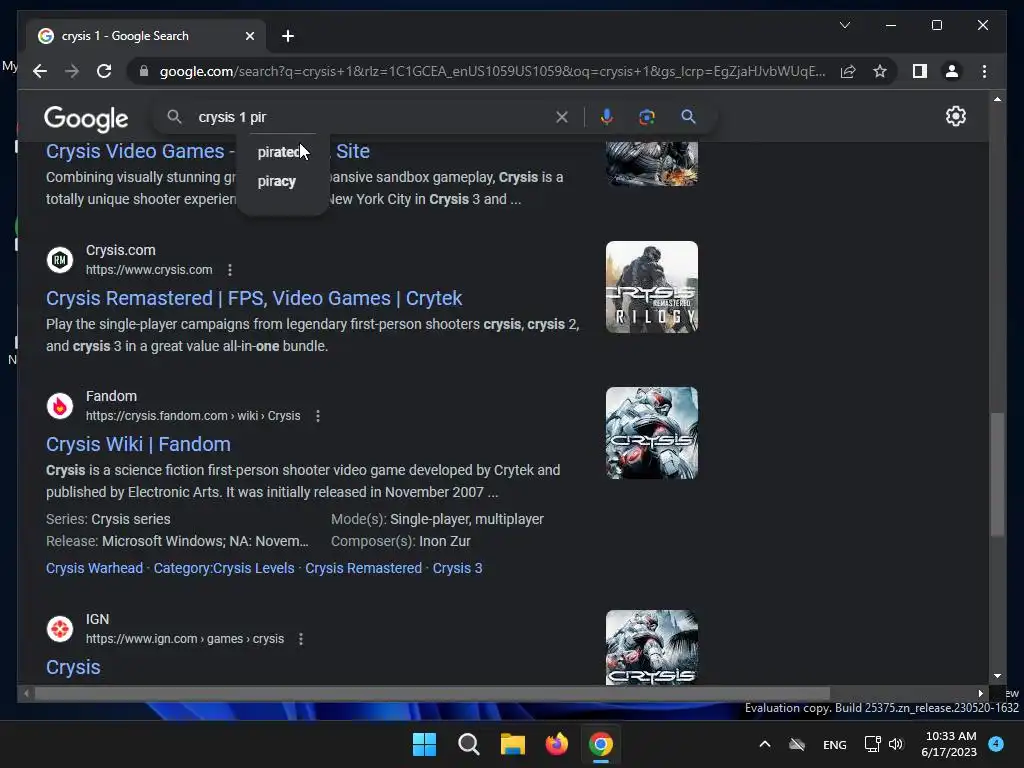Screen dimensions: 1024x768
Task: Open Windows taskbar search
Action: point(468,744)
